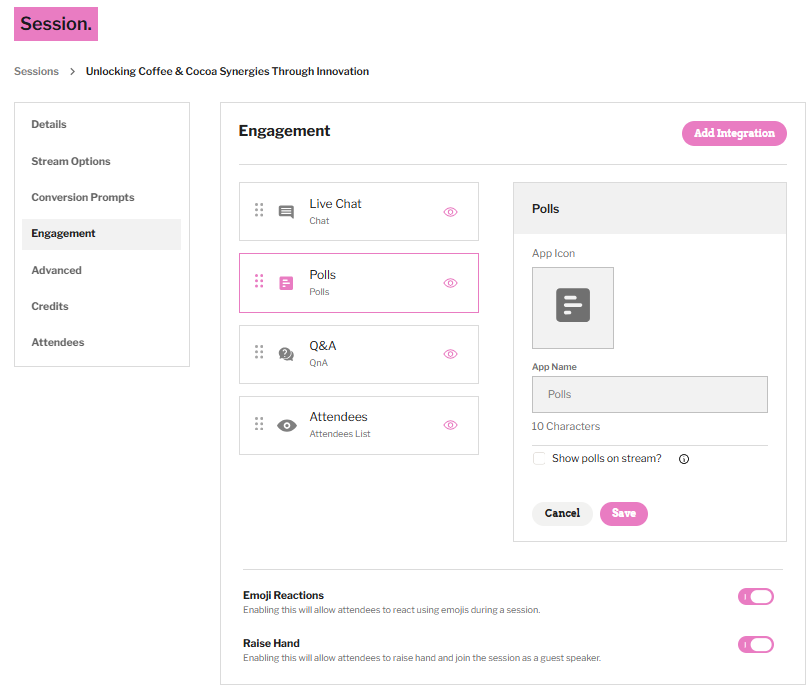Viewport: 809px width, 685px height.
Task: Click the Raise Hand label
Action: tap(271, 643)
